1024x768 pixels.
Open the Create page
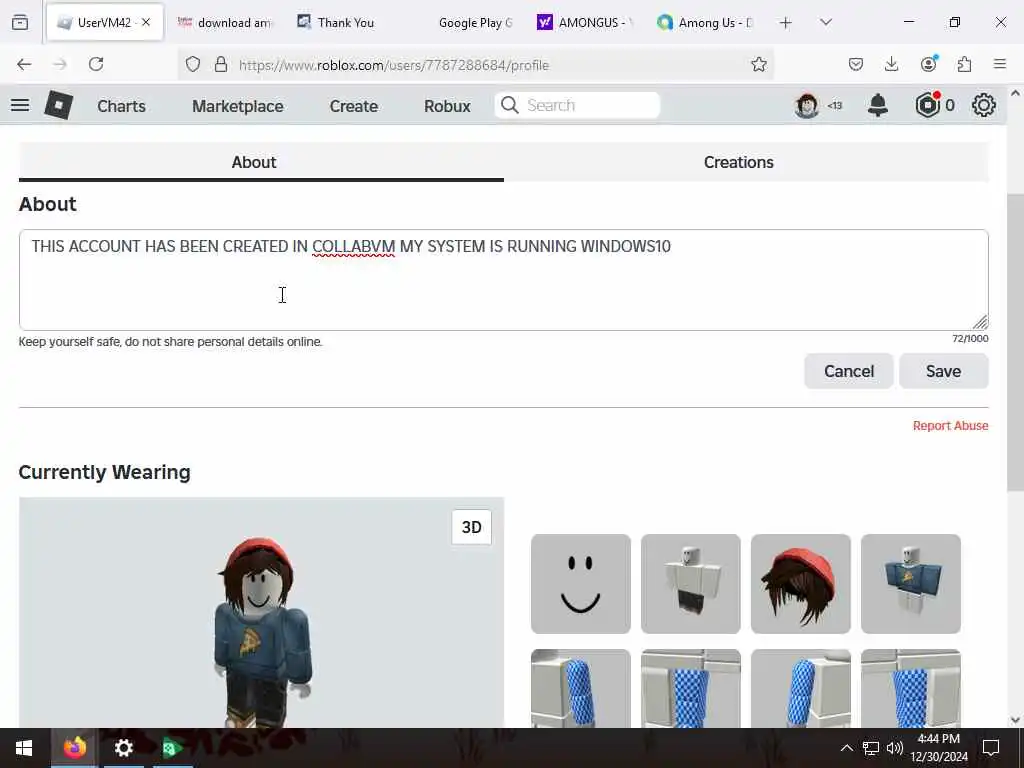point(353,106)
